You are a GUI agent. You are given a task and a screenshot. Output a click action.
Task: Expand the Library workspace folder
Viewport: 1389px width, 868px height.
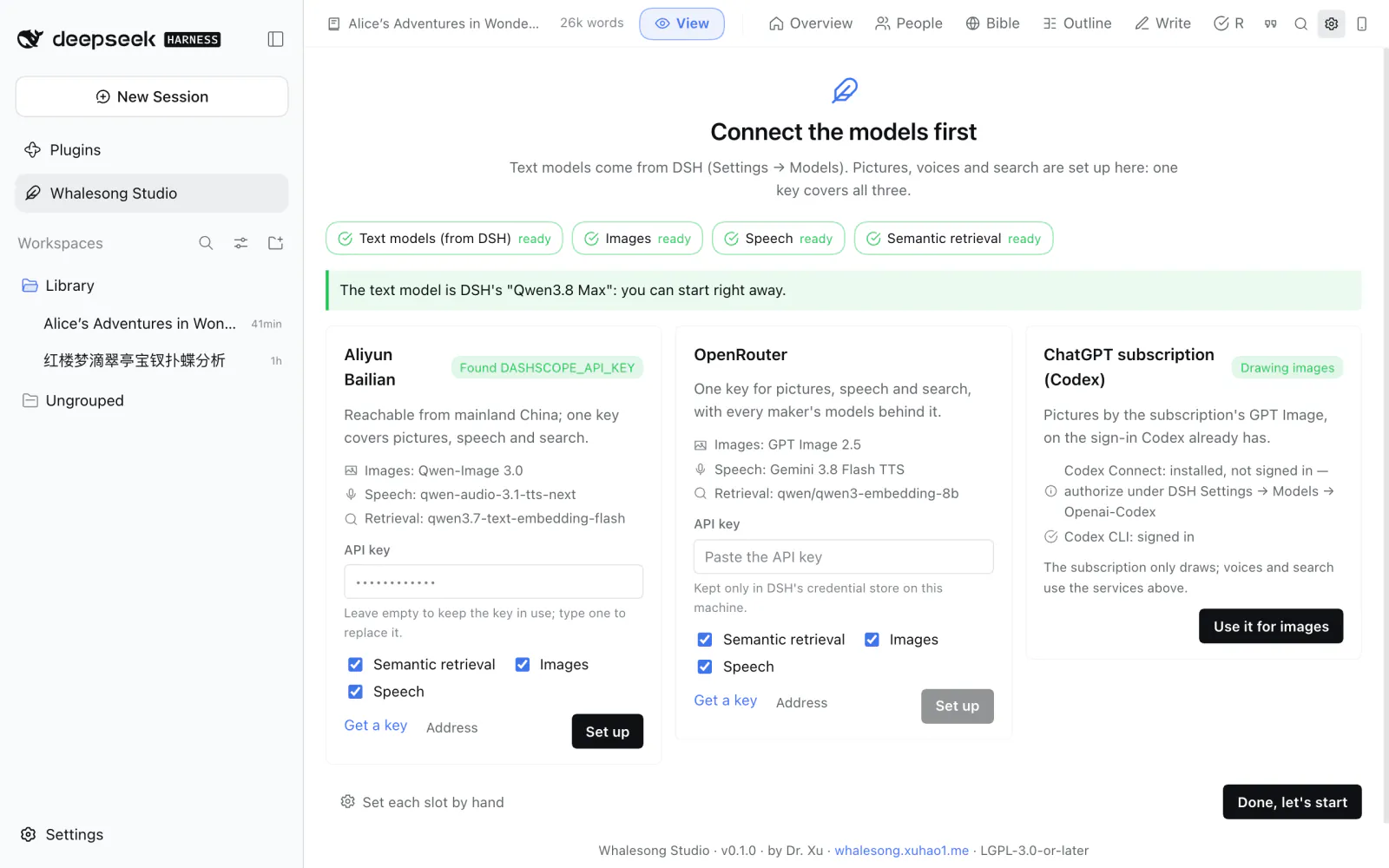pyautogui.click(x=151, y=286)
